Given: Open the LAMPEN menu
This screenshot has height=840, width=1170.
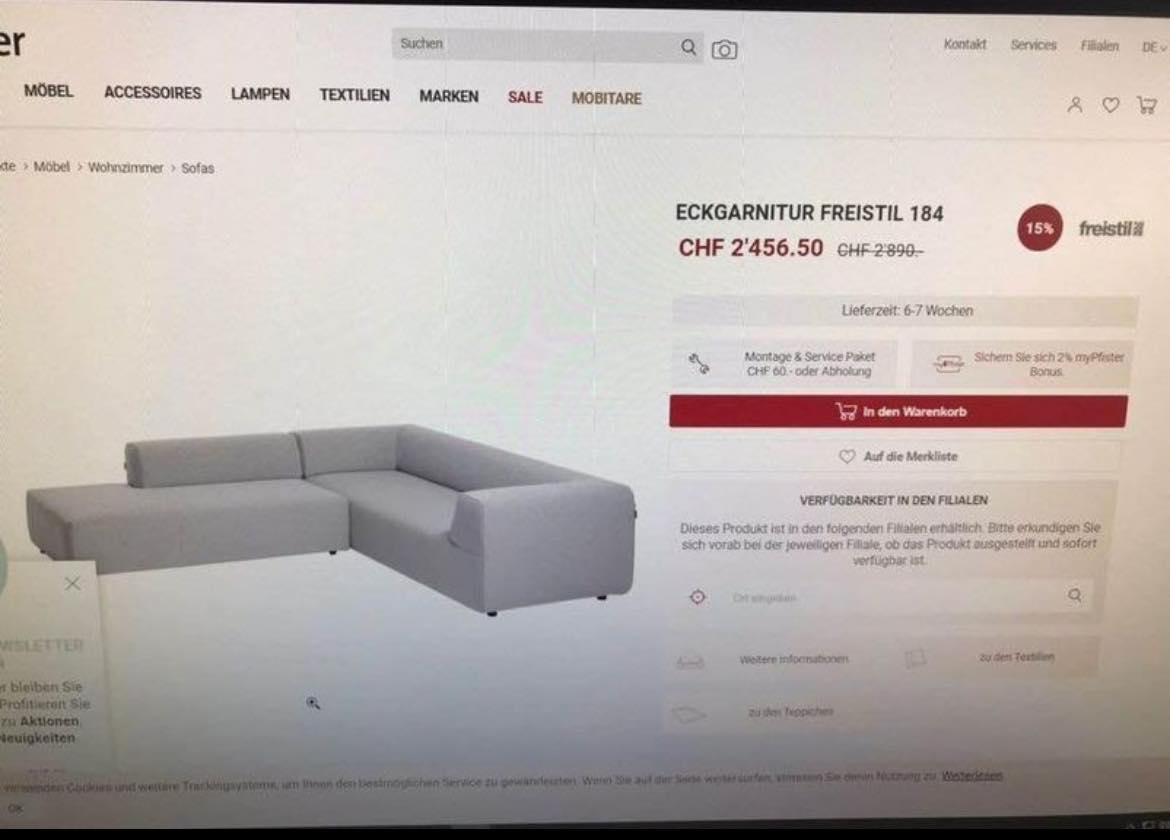Looking at the screenshot, I should [x=260, y=94].
